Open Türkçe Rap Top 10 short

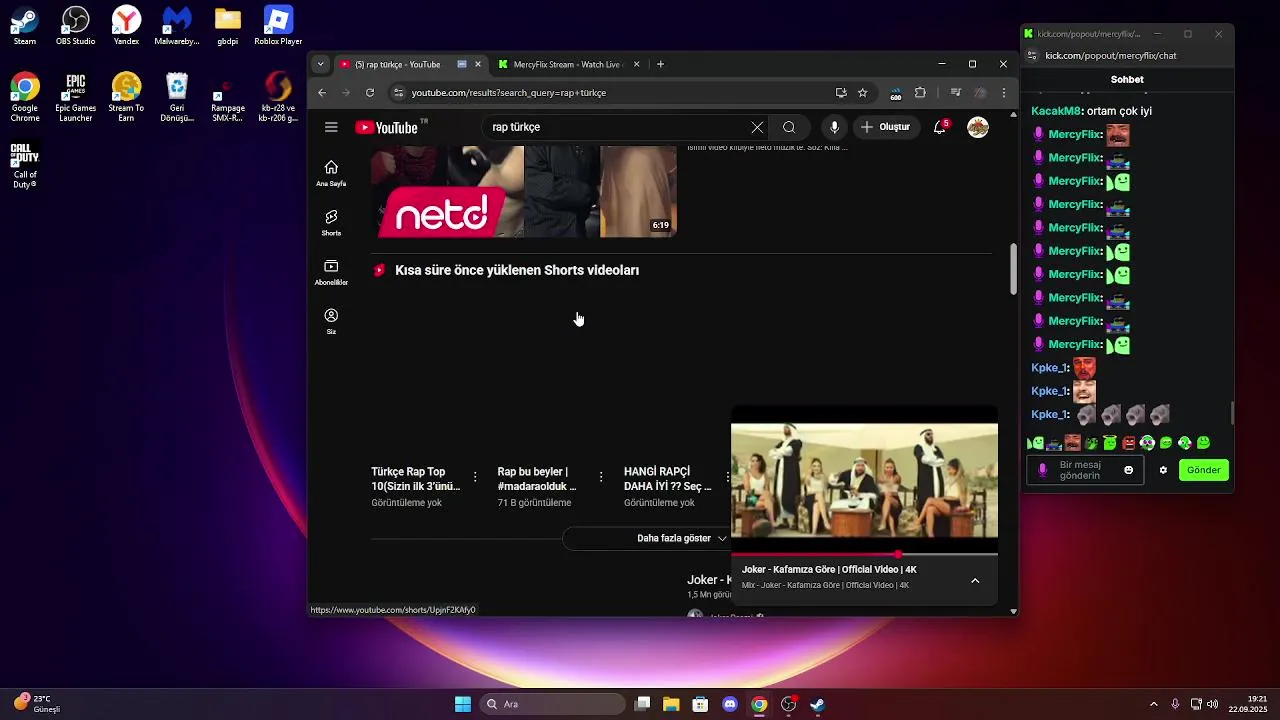416,478
